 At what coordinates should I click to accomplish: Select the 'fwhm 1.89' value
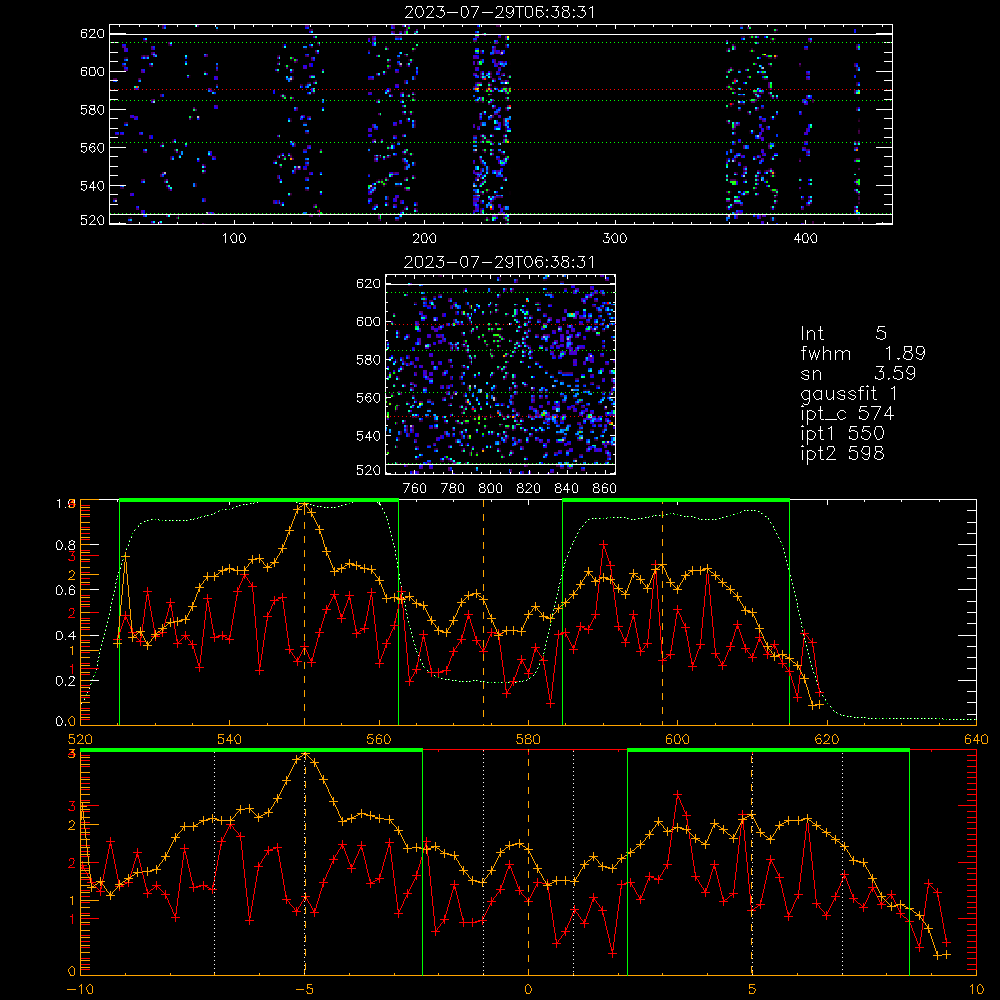point(863,353)
